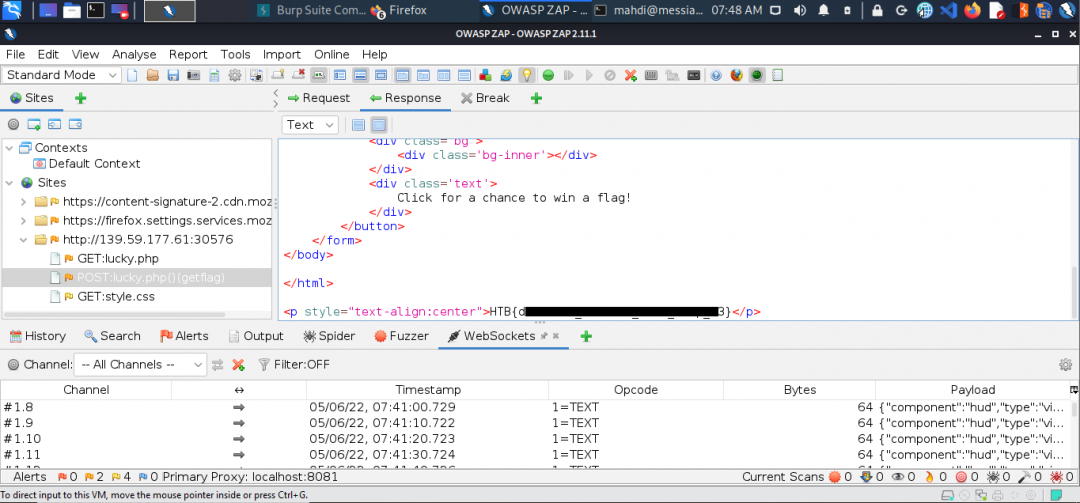Open the All Channels dropdown
Image resolution: width=1080 pixels, height=503 pixels.
[x=140, y=365]
